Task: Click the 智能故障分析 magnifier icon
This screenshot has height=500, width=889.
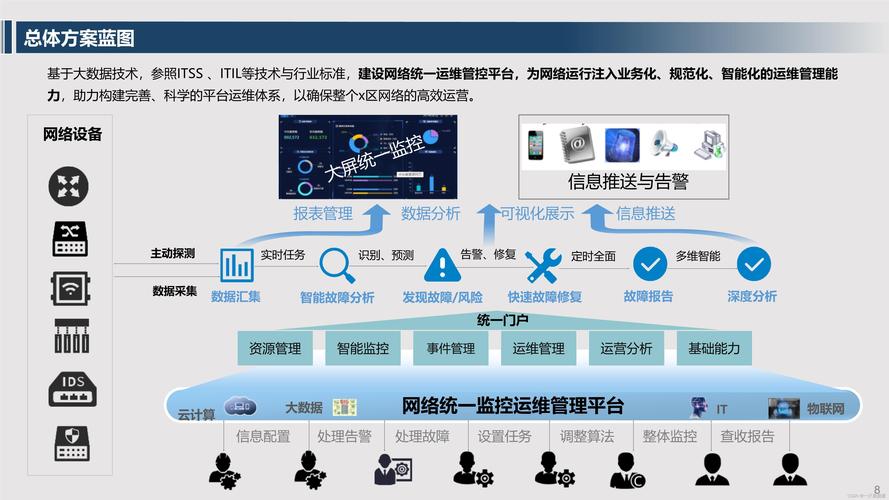Action: tap(336, 265)
